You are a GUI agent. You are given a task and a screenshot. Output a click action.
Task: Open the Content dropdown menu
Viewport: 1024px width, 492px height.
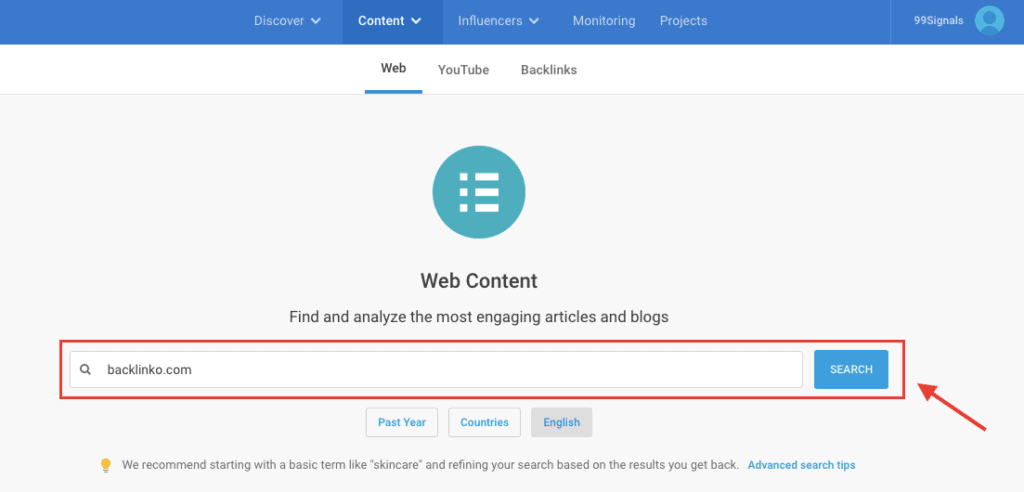click(x=390, y=21)
